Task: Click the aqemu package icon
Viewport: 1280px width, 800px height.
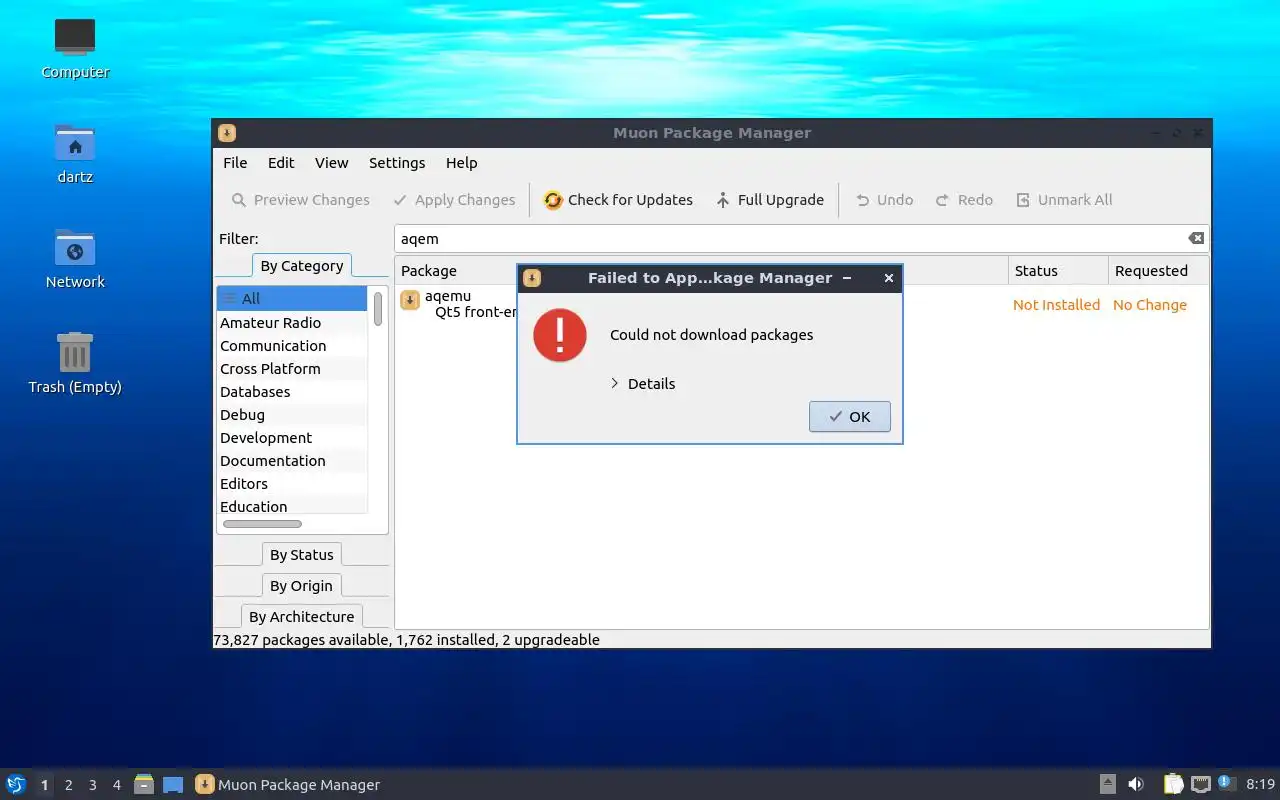Action: click(x=410, y=300)
